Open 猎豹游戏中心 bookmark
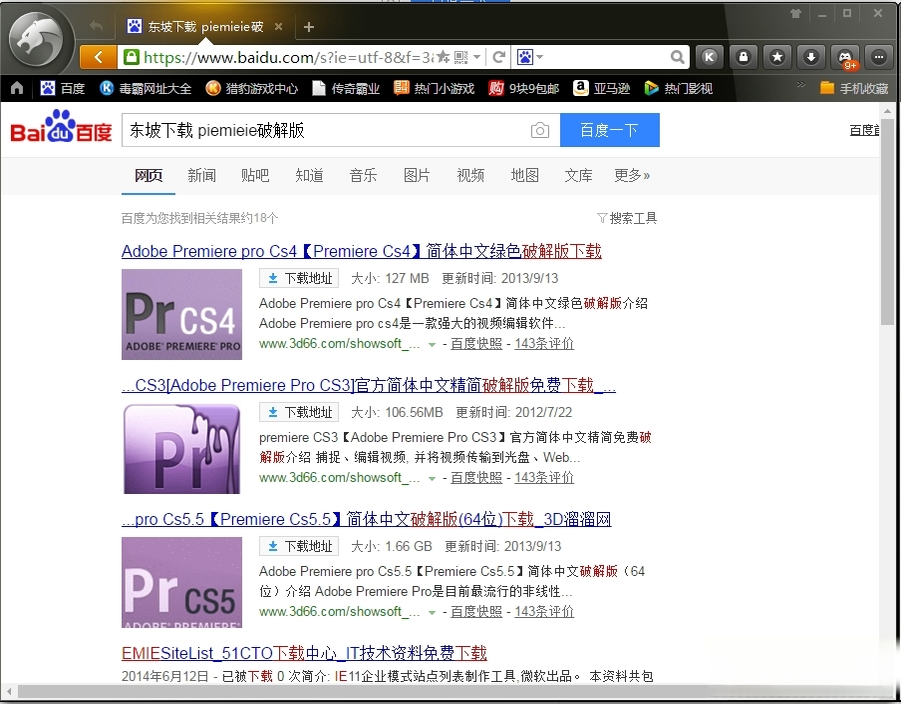Image resolution: width=901 pixels, height=704 pixels. click(252, 88)
